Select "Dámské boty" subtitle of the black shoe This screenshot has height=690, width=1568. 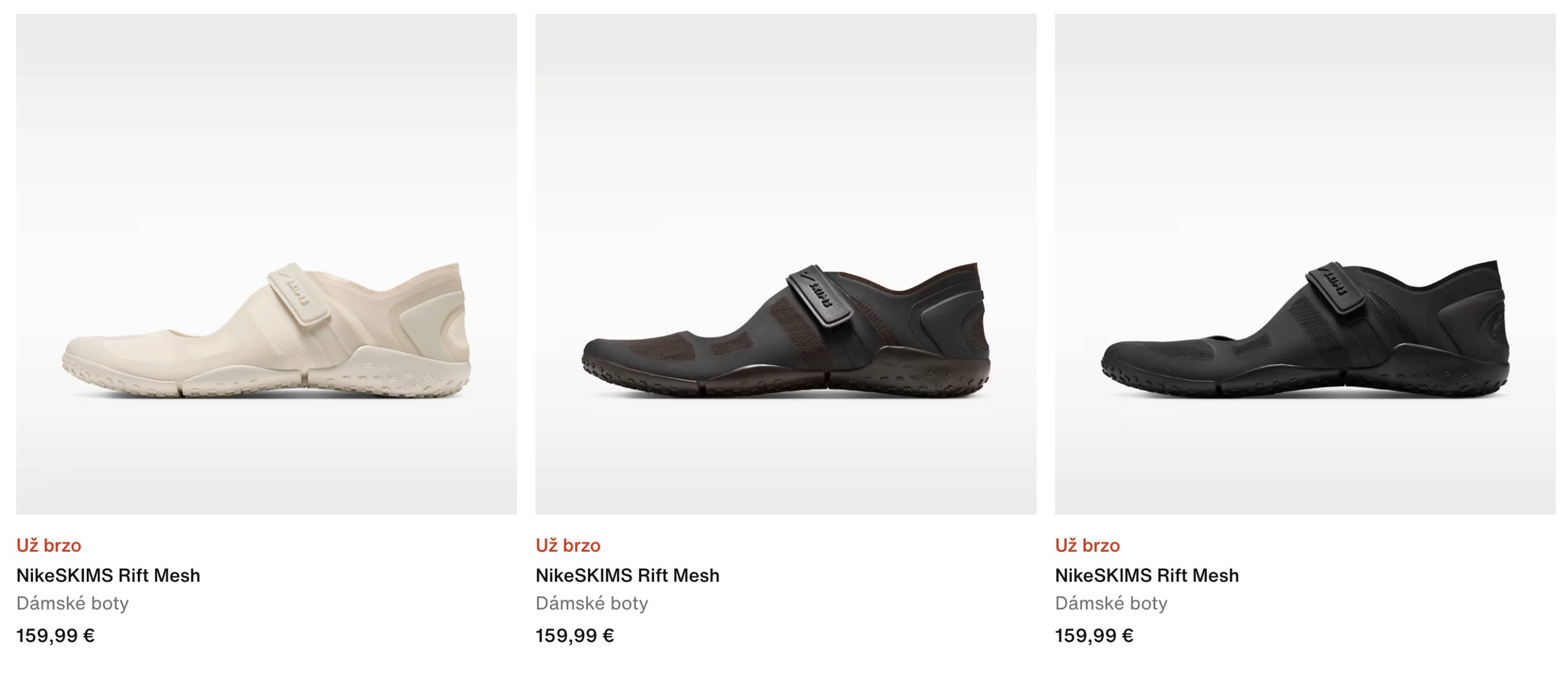tap(1111, 603)
